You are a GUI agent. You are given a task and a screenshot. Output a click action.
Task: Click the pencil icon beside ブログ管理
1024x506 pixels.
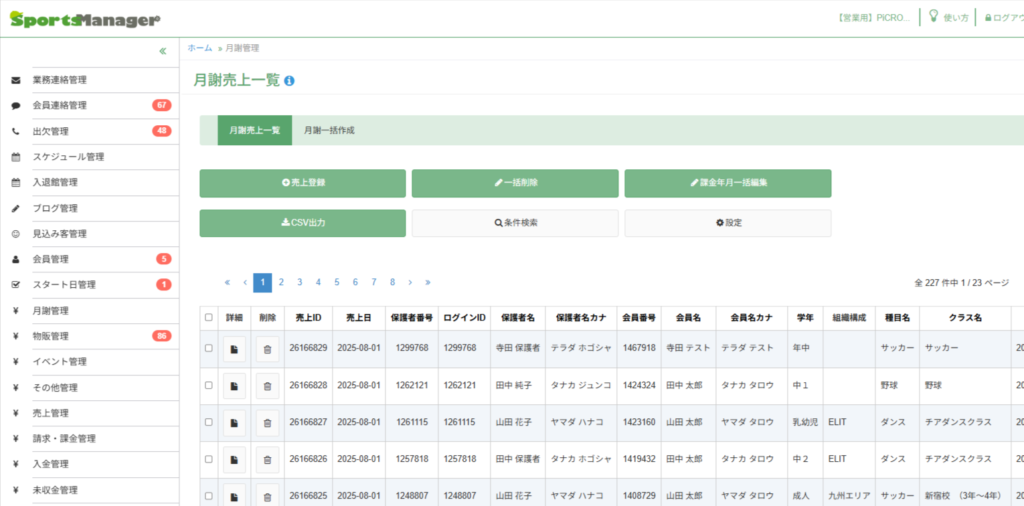coord(16,208)
